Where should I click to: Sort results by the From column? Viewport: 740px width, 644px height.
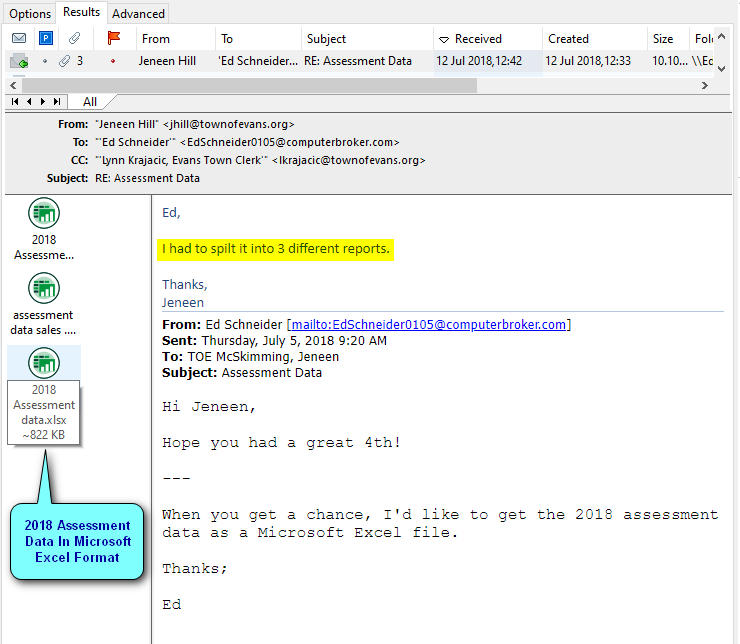click(175, 39)
